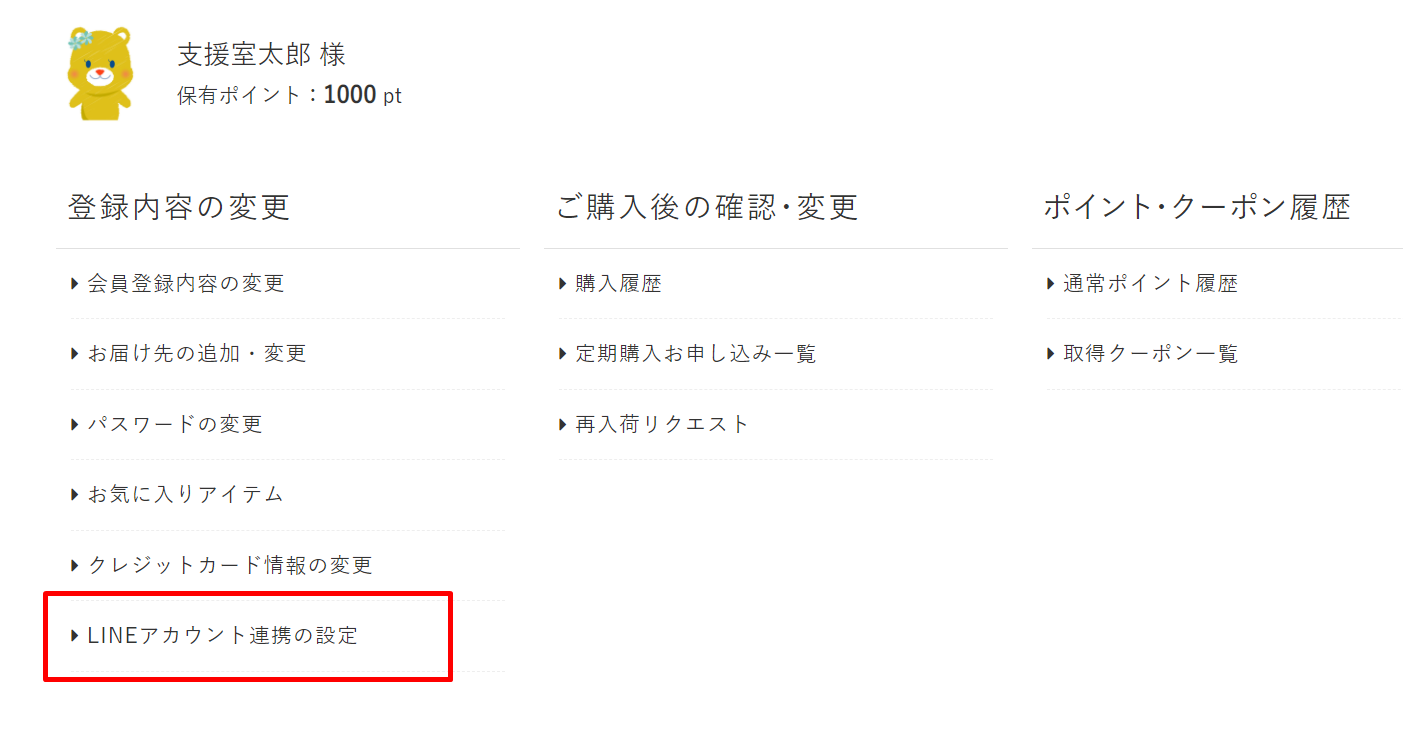Screen dimensions: 1403x750
Task: Select 再入荷リクエスト link
Action: 662,424
